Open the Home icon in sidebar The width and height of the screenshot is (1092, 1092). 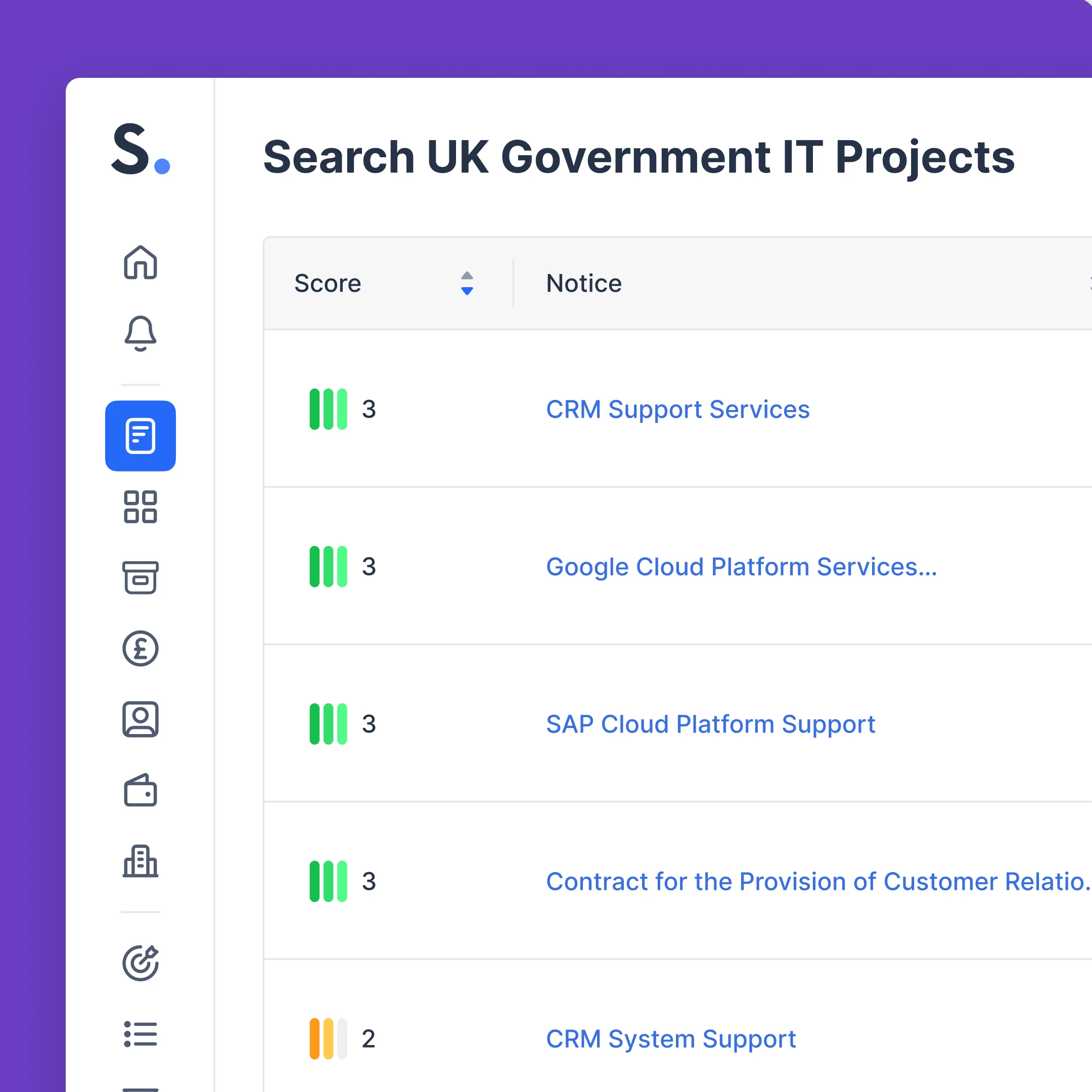coord(140,262)
